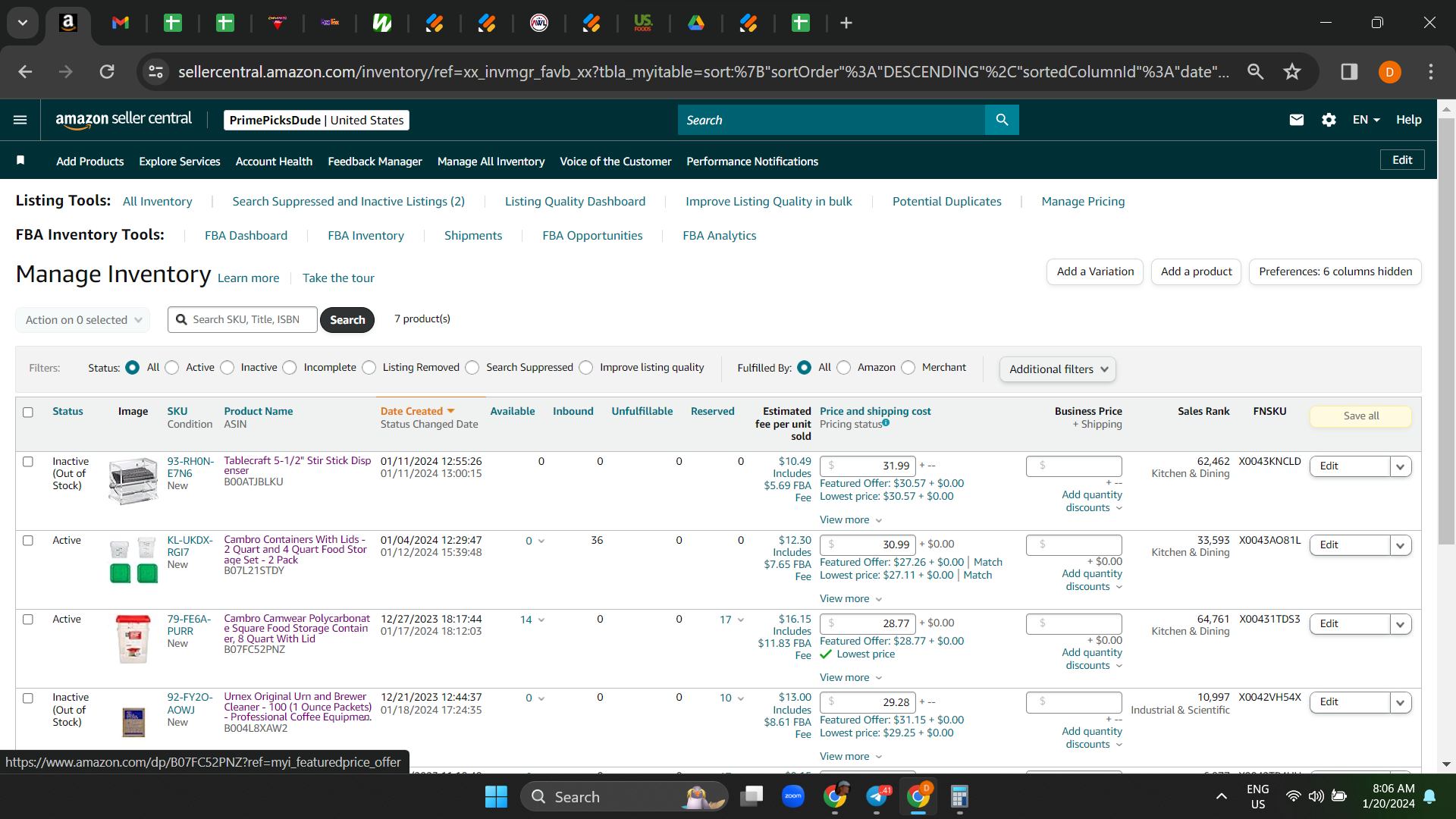Choose the Incomplete status filter radio
This screenshot has width=1456, height=819.
pyautogui.click(x=290, y=368)
